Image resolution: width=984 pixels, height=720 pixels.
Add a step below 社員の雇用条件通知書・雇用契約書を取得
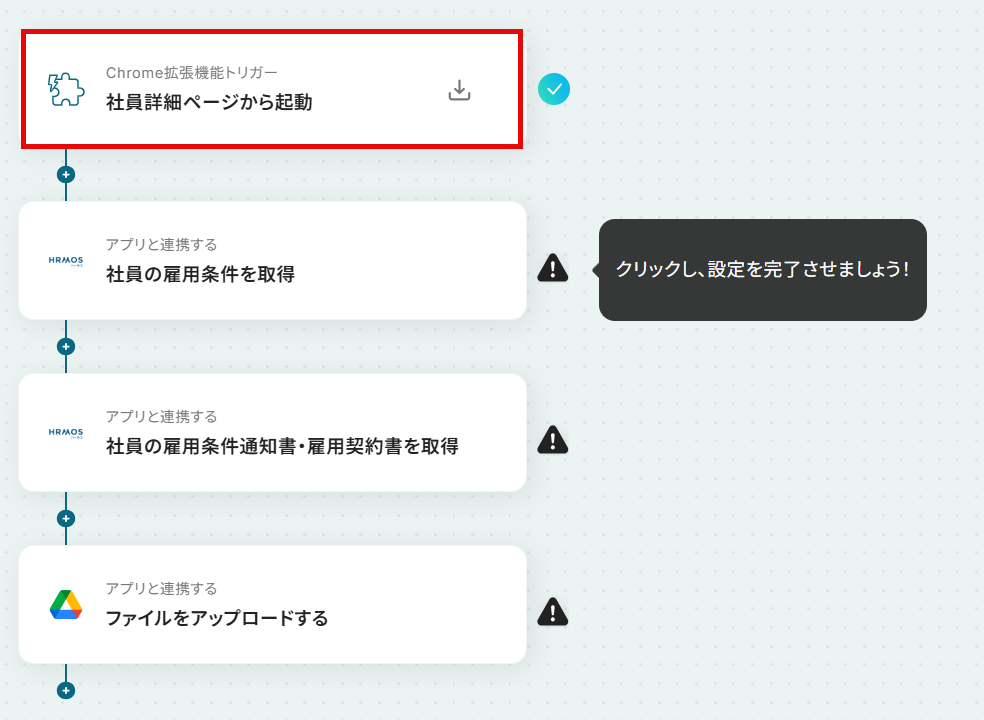[x=66, y=519]
